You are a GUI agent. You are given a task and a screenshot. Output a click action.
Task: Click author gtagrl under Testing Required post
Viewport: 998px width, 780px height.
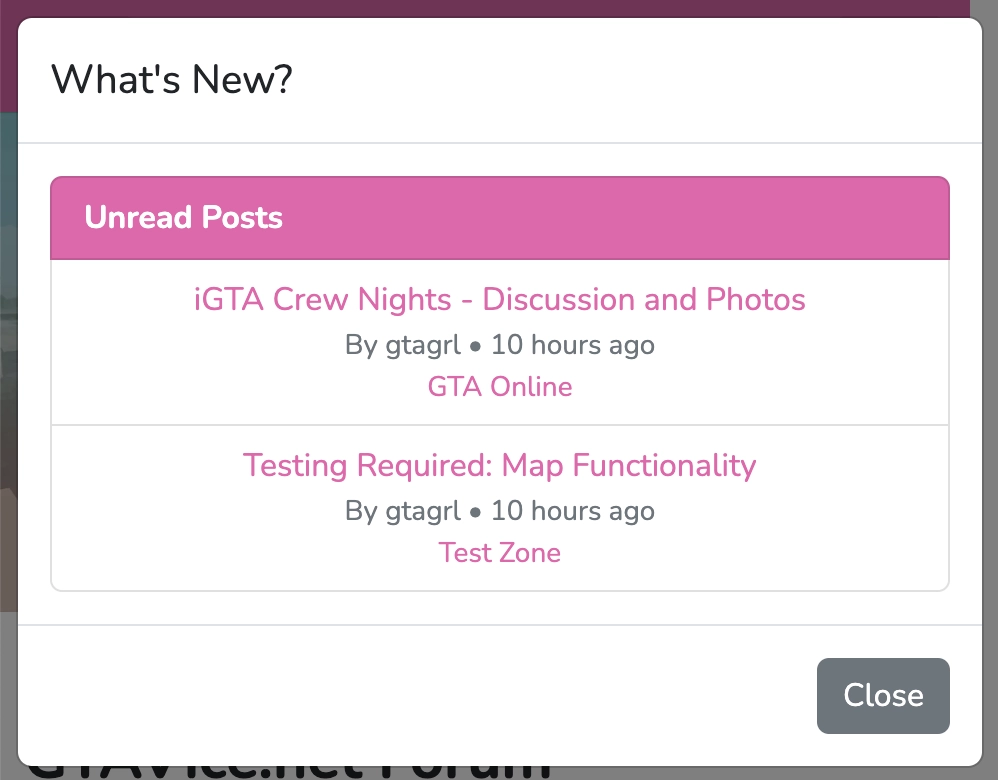click(x=423, y=511)
